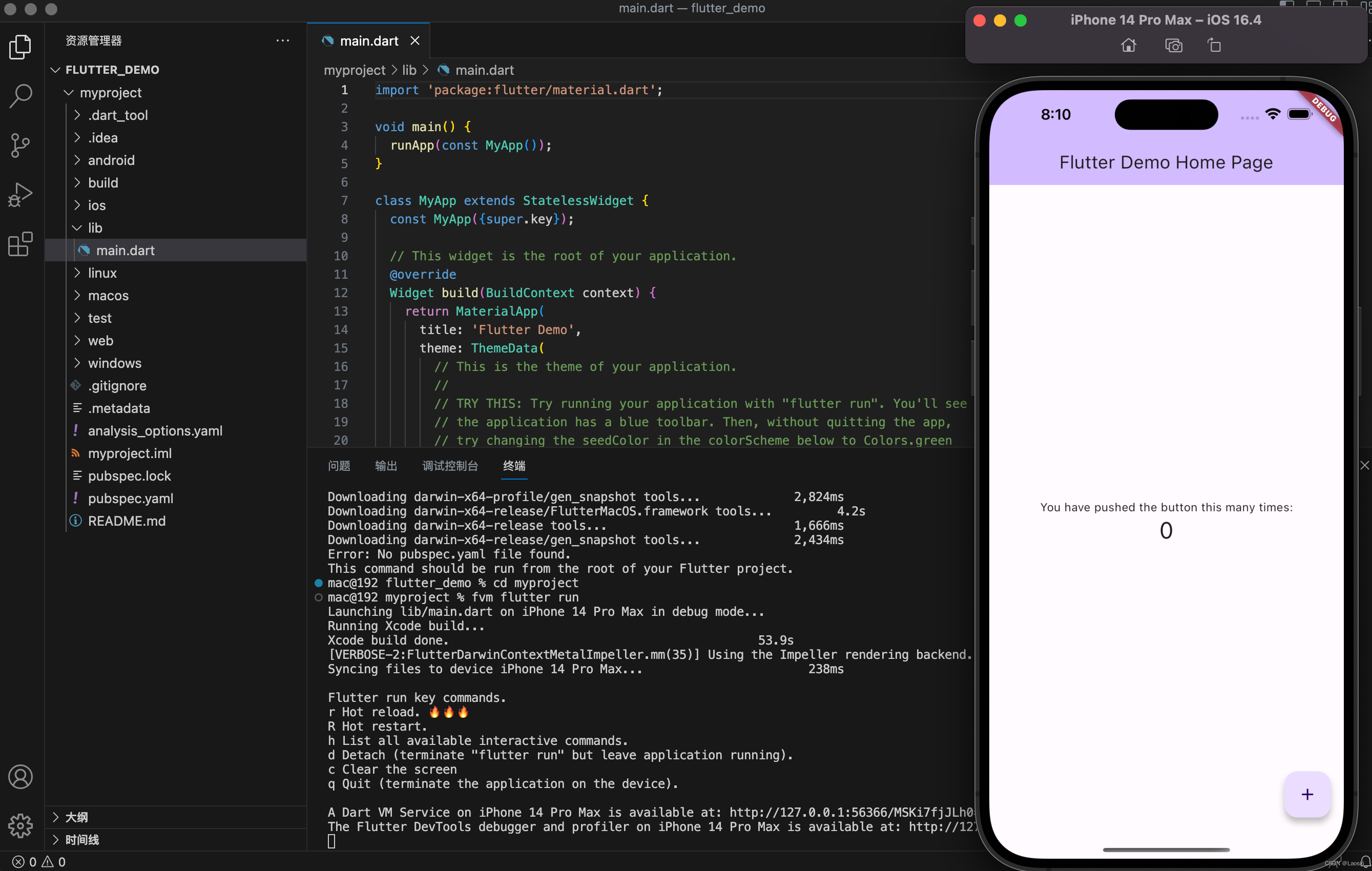This screenshot has height=871, width=1372.
Task: Open pubspec.yaml in the file tree
Action: [x=131, y=499]
